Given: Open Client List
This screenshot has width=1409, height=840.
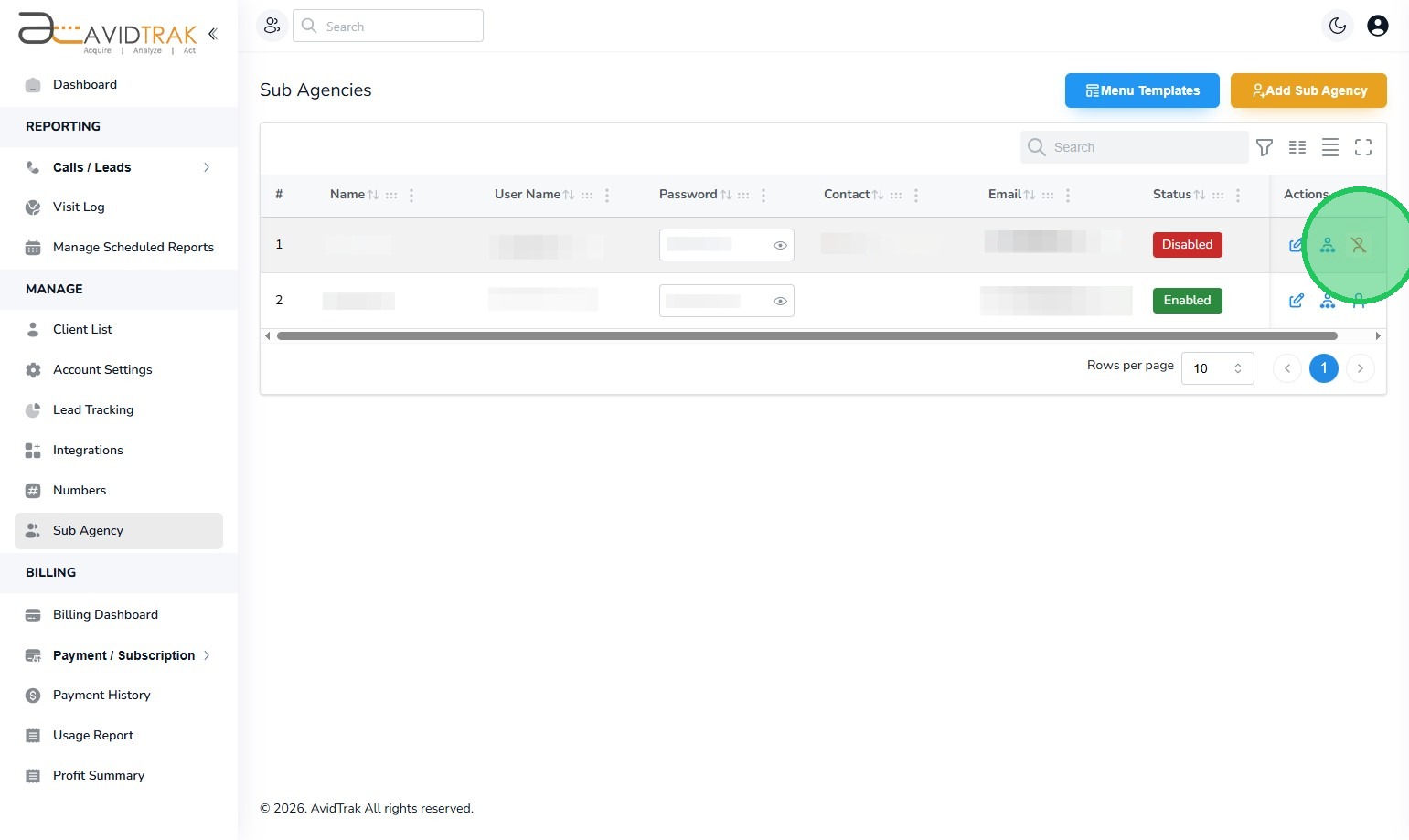Looking at the screenshot, I should 119,329.
